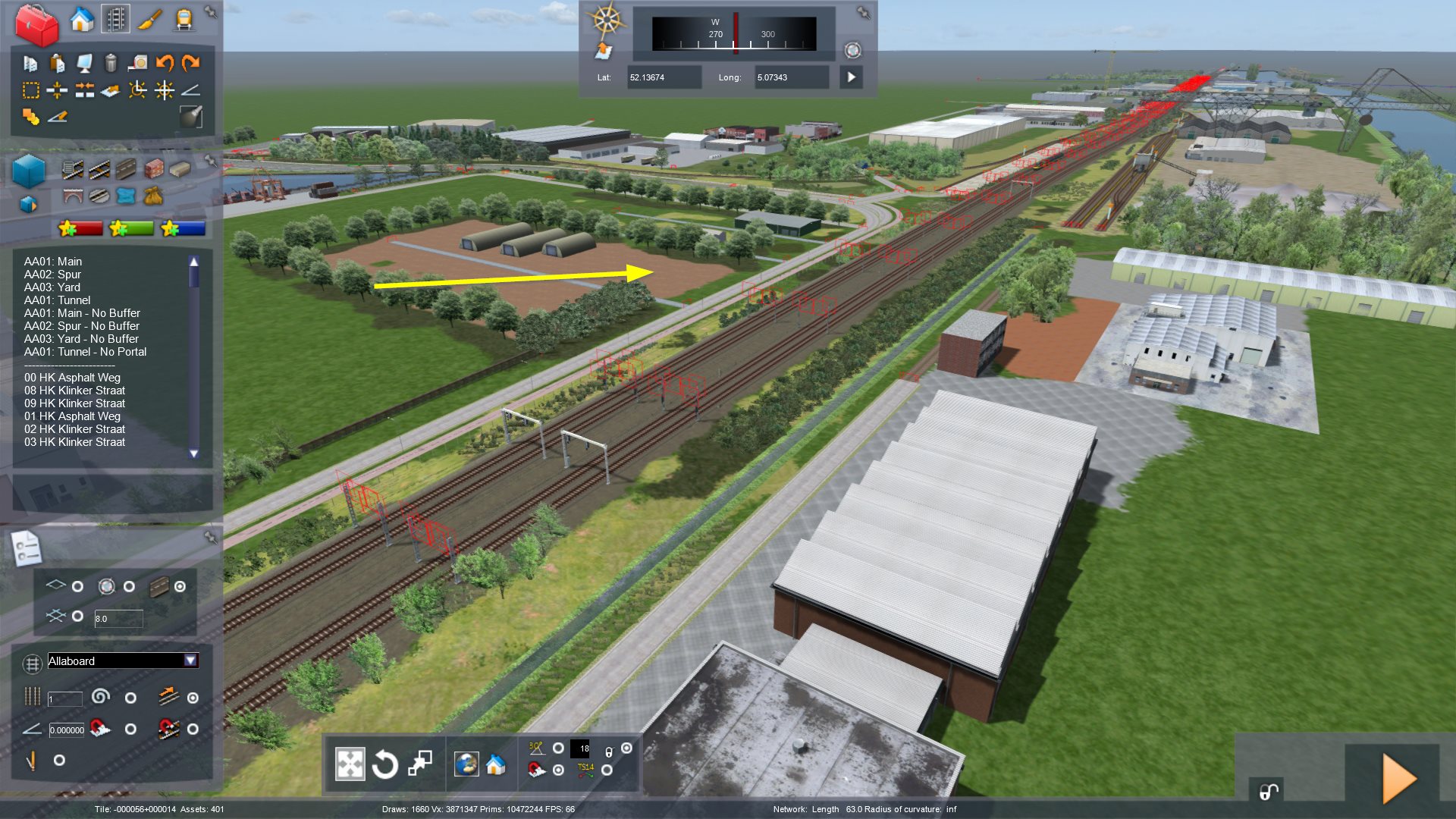
Task: Click the list scroll-down arrow
Action: [x=194, y=453]
